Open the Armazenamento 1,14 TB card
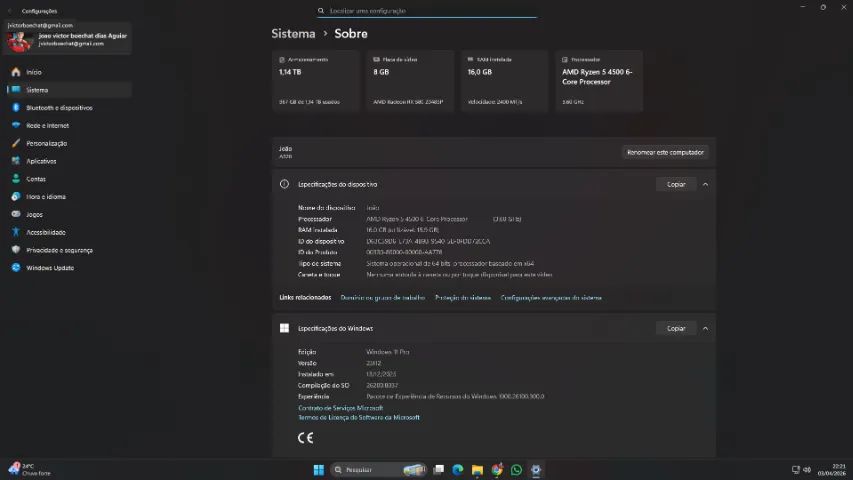The image size is (853, 480). click(316, 81)
